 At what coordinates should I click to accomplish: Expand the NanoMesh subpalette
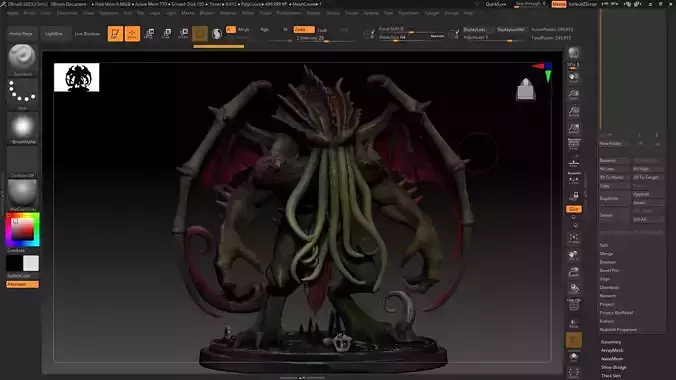pos(612,358)
